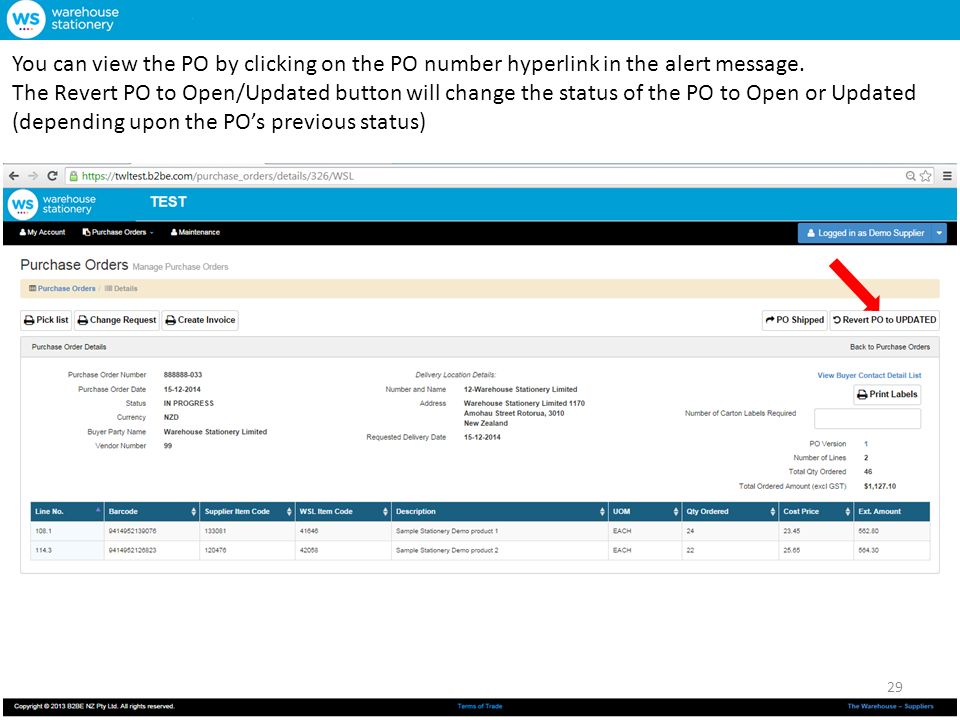Sort table by UOM column

(645, 511)
